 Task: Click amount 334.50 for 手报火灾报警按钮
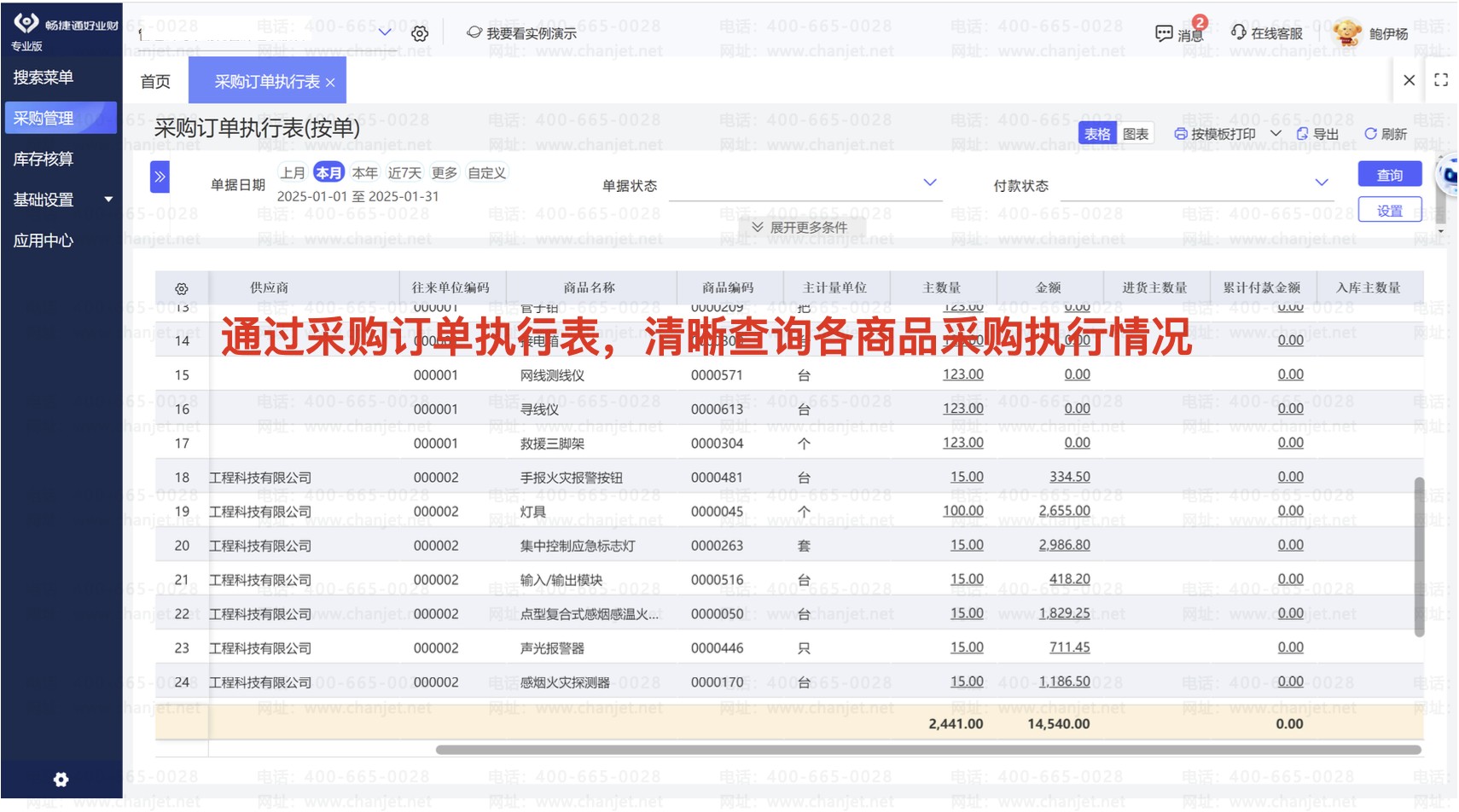(x=1070, y=477)
